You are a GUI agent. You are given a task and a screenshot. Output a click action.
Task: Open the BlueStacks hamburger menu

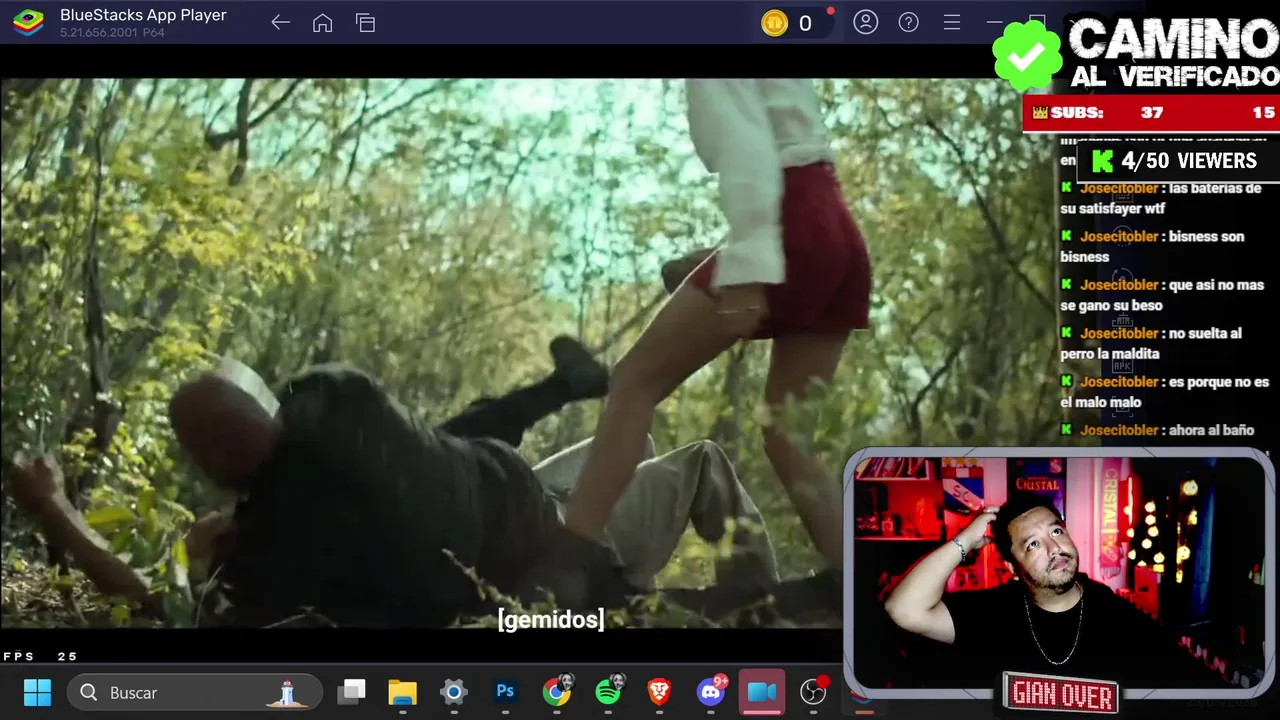tap(952, 22)
